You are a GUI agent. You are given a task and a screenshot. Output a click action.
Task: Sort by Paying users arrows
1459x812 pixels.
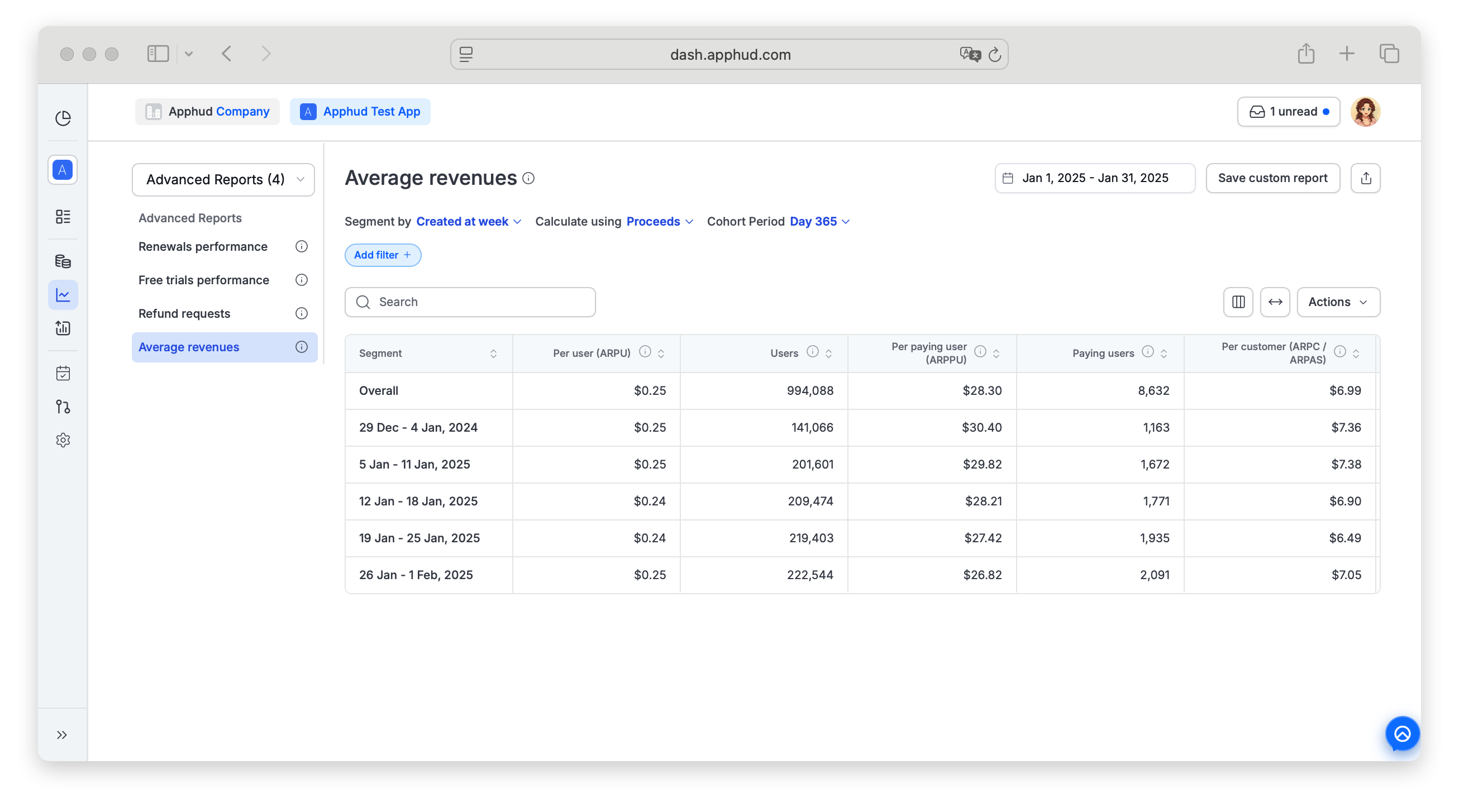click(1164, 354)
